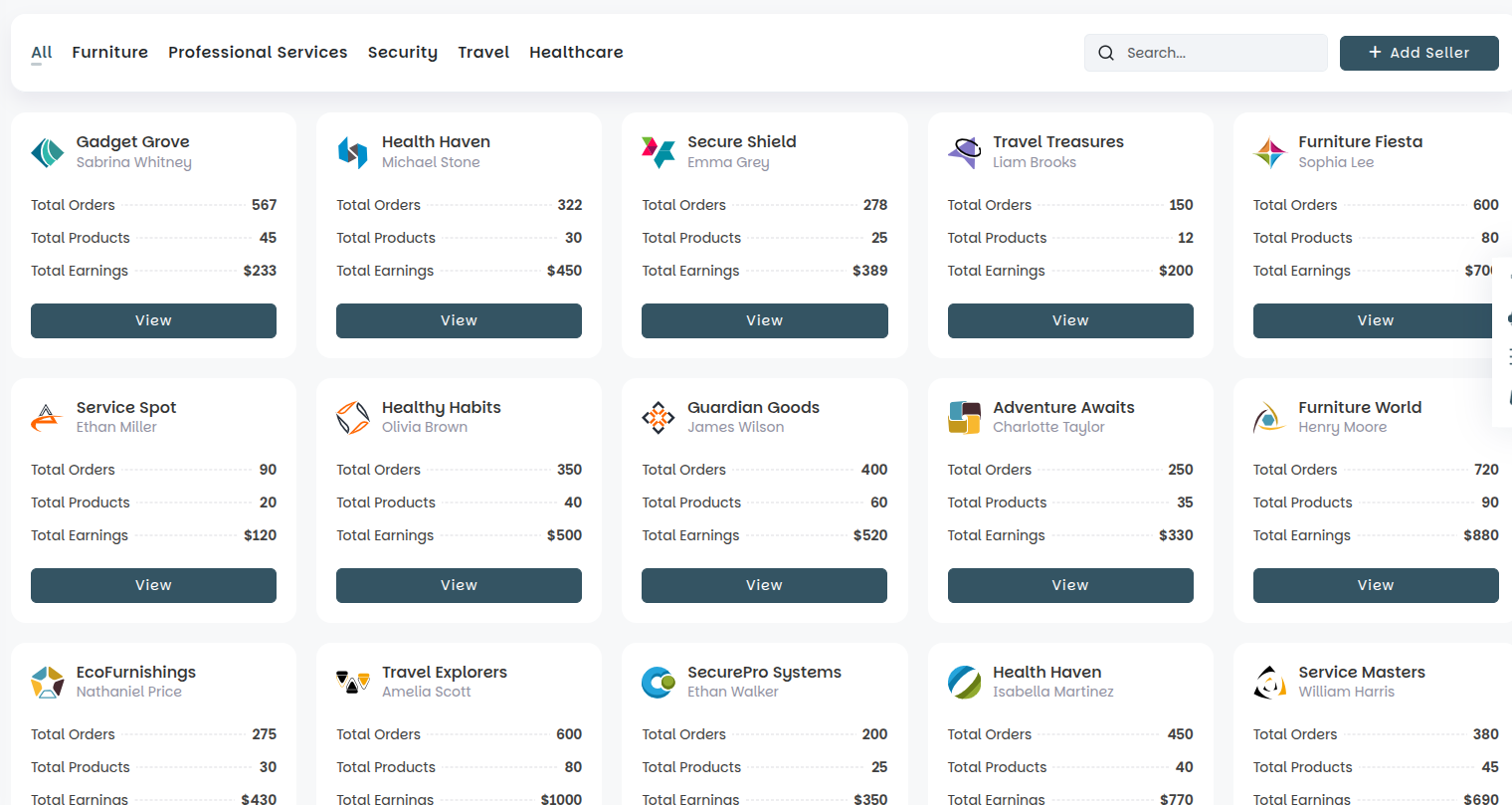Click the Travel Treasures logo icon

click(x=964, y=152)
